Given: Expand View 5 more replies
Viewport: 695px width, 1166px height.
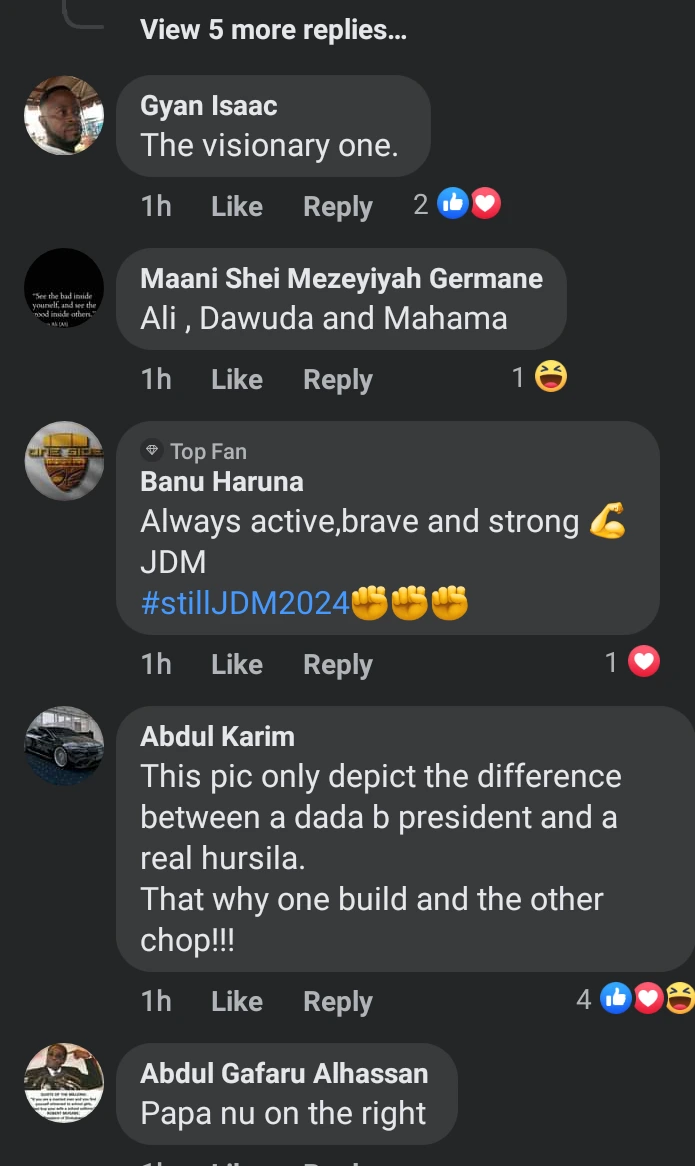Looking at the screenshot, I should [273, 30].
